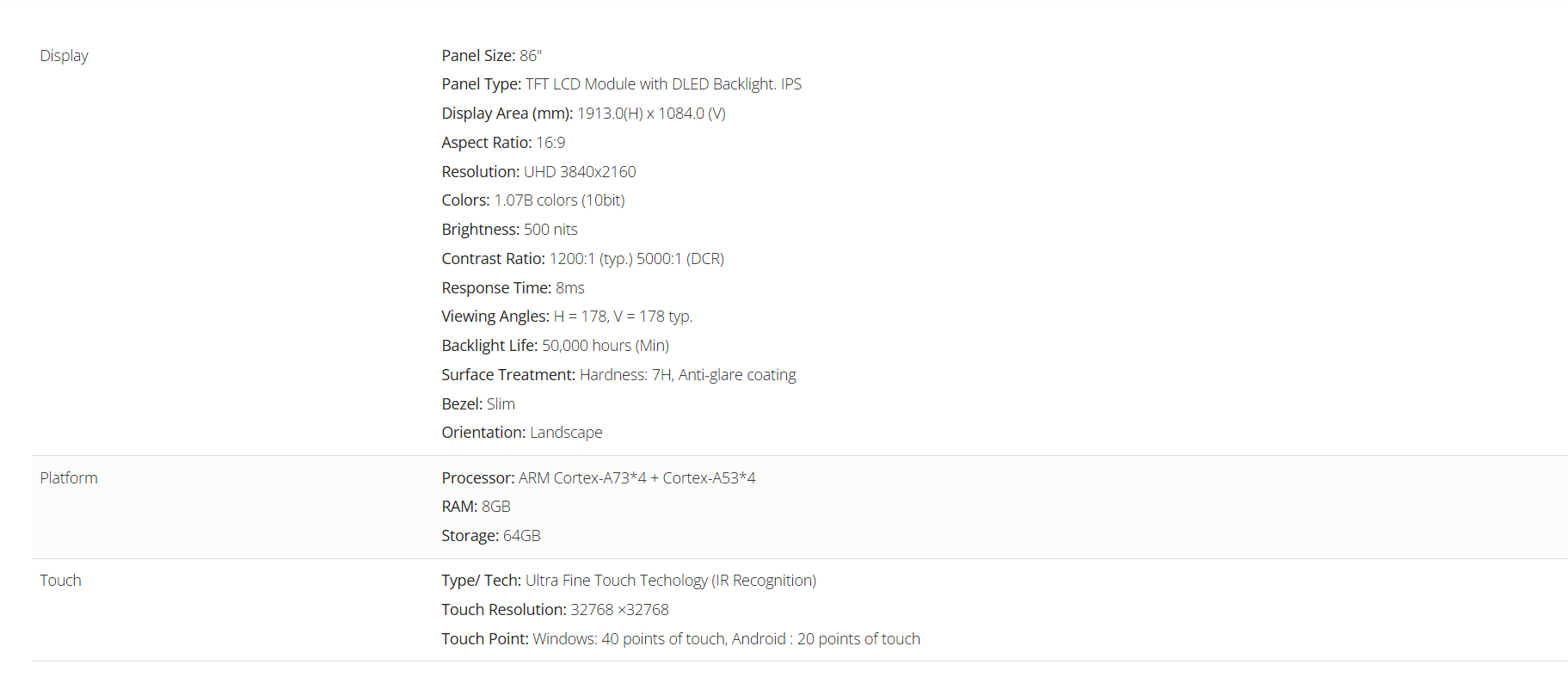
Task: Click the Orientation Landscape entry
Action: 521,433
